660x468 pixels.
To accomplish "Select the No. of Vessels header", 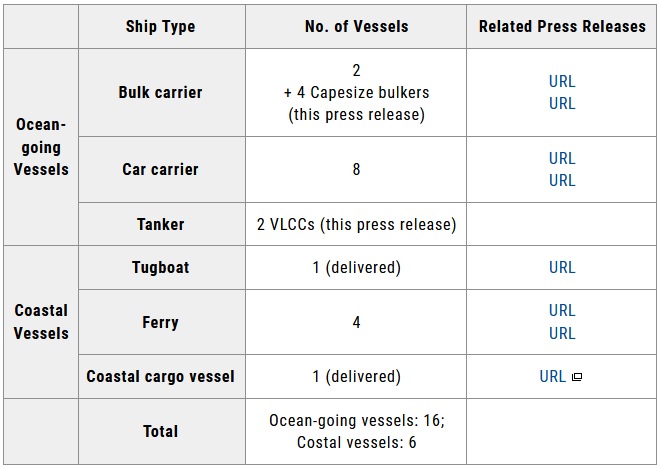I will (x=356, y=26).
